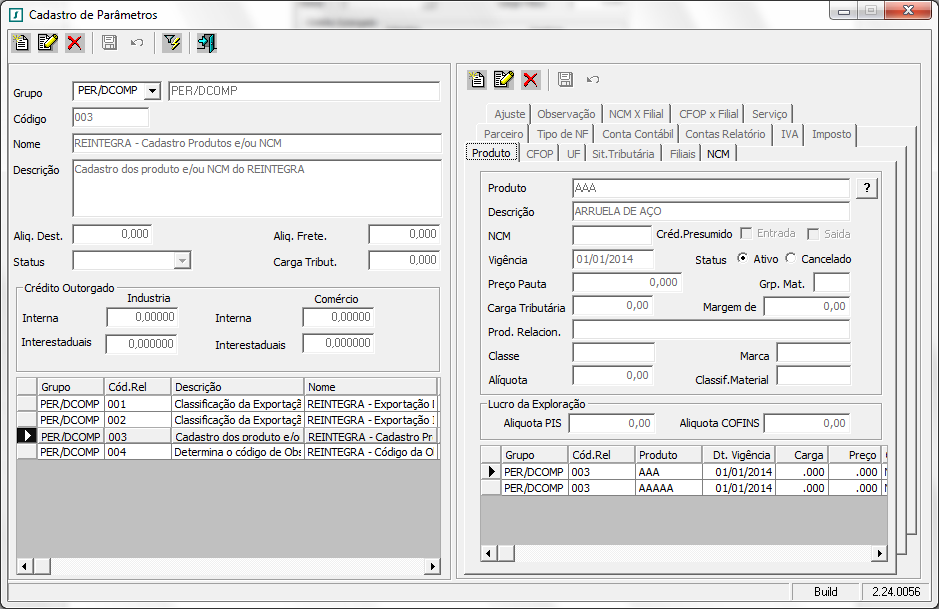Click the exit door icon in main toolbar

point(207,43)
